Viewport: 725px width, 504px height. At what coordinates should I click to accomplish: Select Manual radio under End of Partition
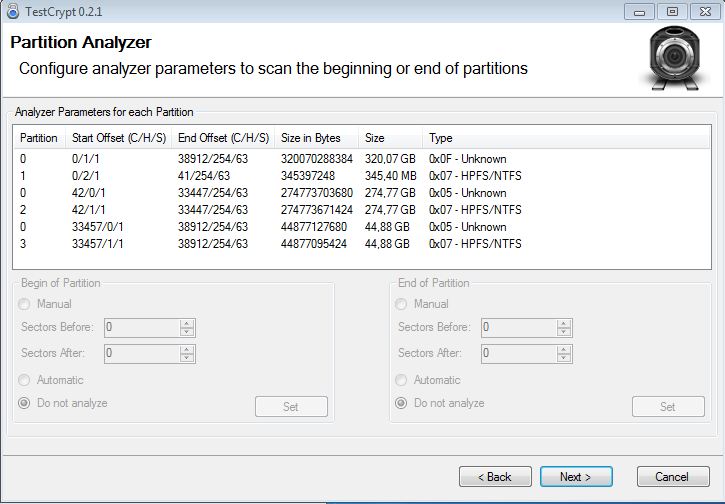[x=401, y=304]
